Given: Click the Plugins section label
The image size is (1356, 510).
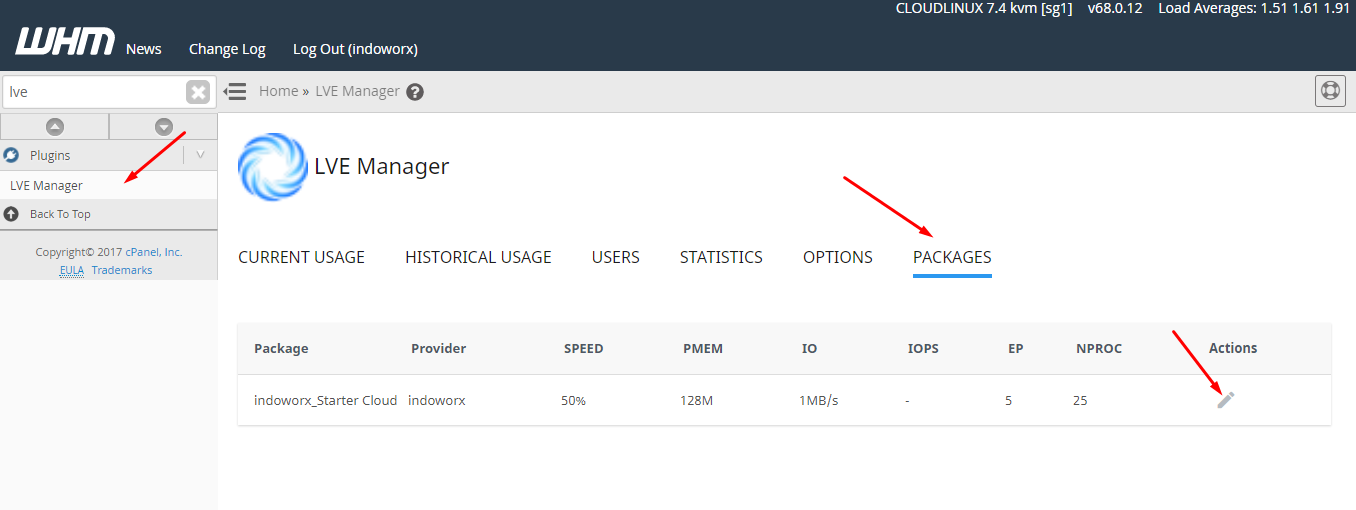Looking at the screenshot, I should [50, 155].
